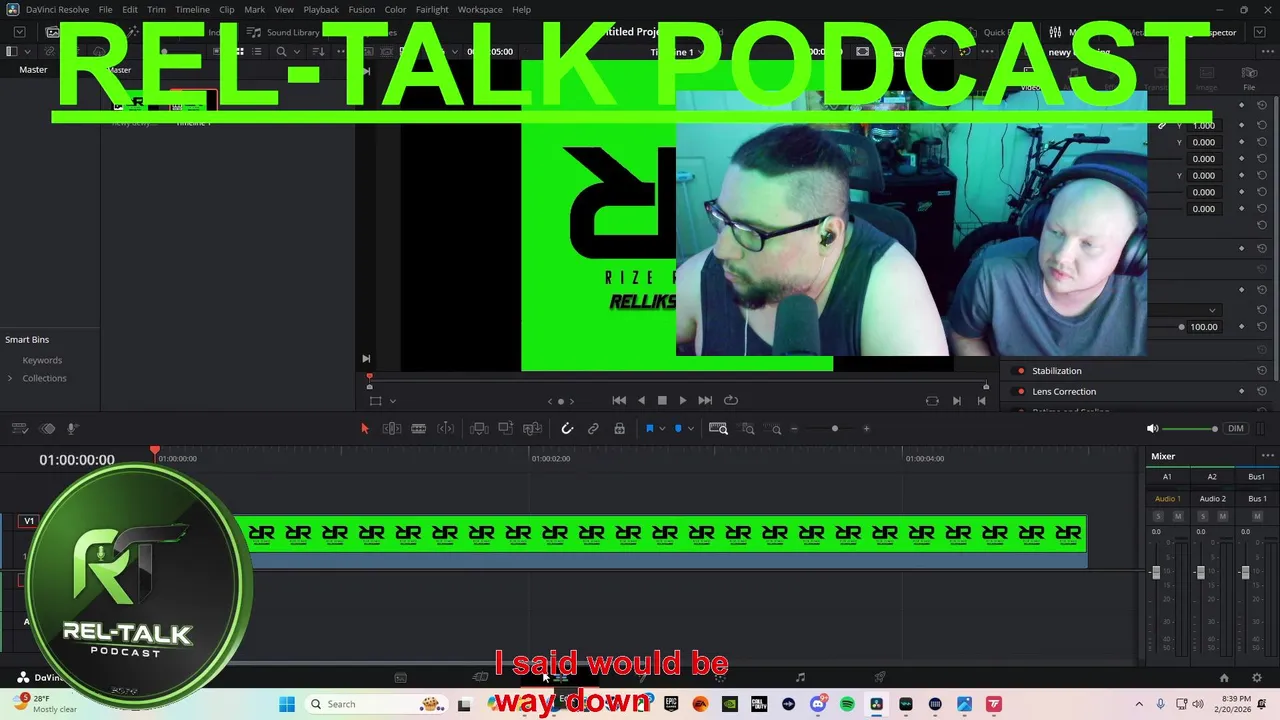
Task: Toggle loop playback
Action: 731,400
